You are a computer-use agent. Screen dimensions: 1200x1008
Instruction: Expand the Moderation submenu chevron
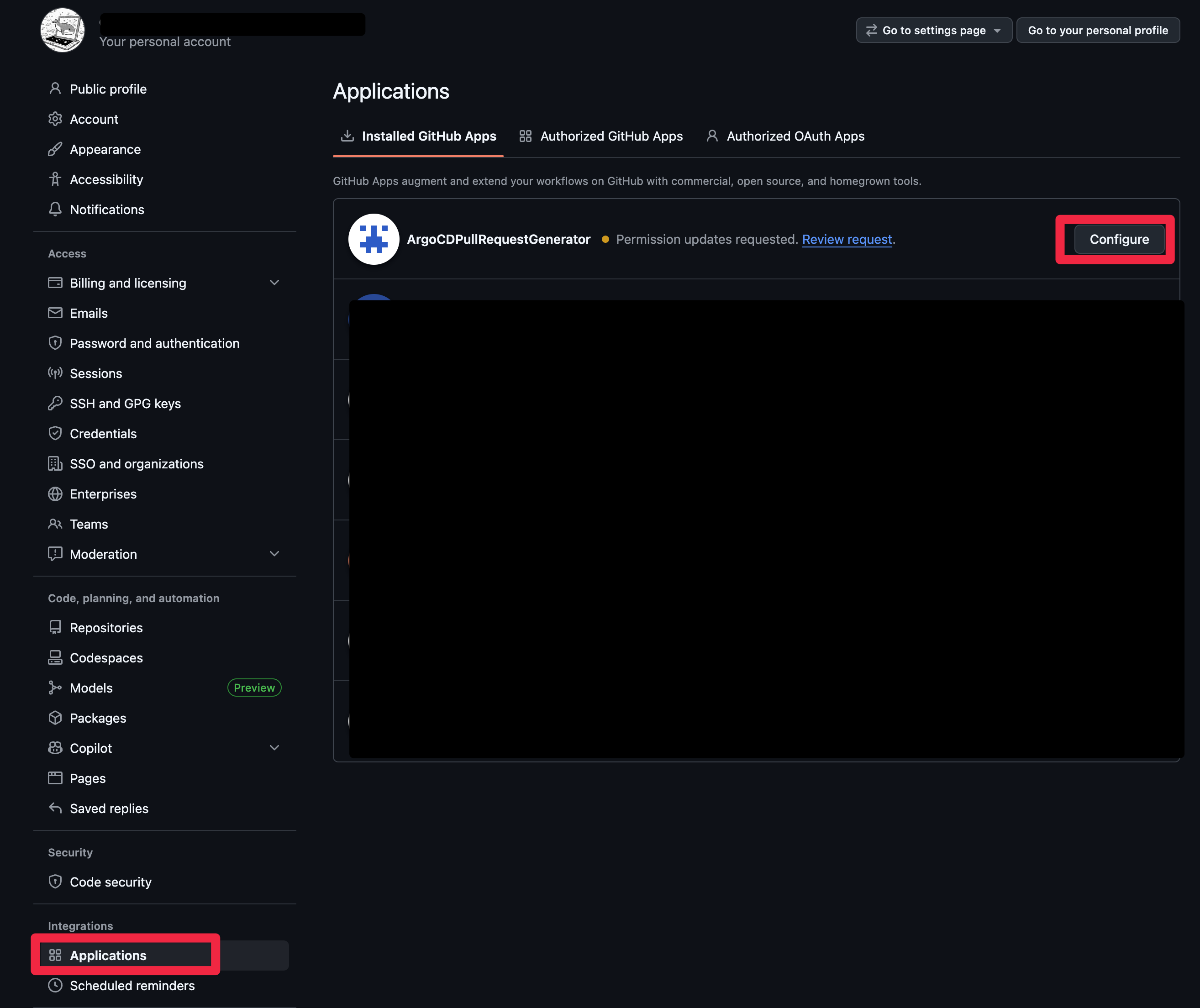coord(274,554)
